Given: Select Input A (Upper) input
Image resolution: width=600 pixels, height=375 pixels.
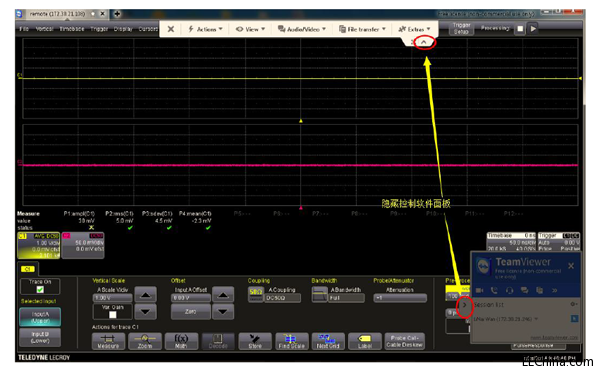Looking at the screenshot, I should [40, 317].
